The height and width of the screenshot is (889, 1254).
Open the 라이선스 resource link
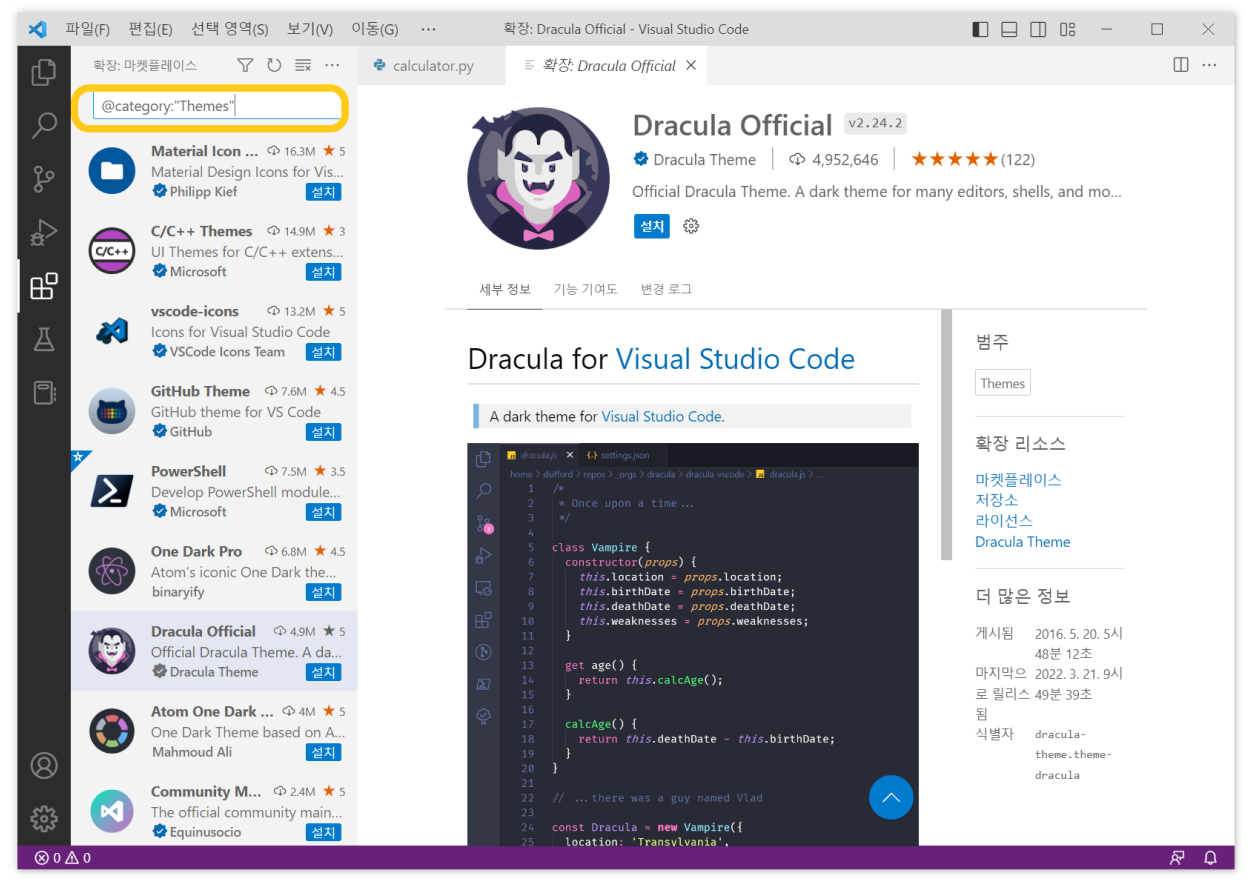click(1003, 520)
